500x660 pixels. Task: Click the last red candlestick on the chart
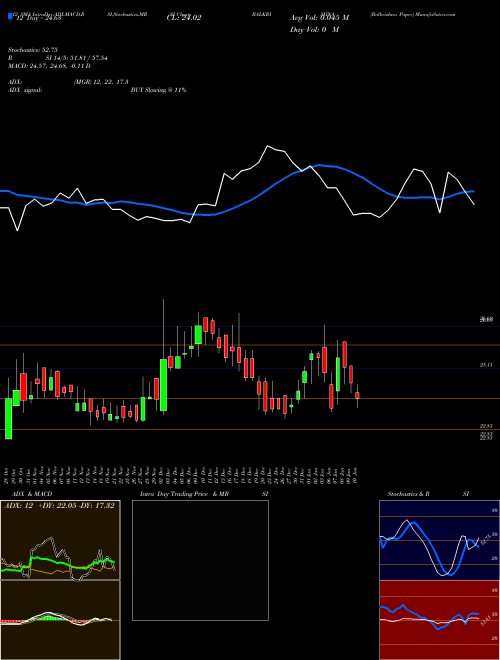point(357,395)
